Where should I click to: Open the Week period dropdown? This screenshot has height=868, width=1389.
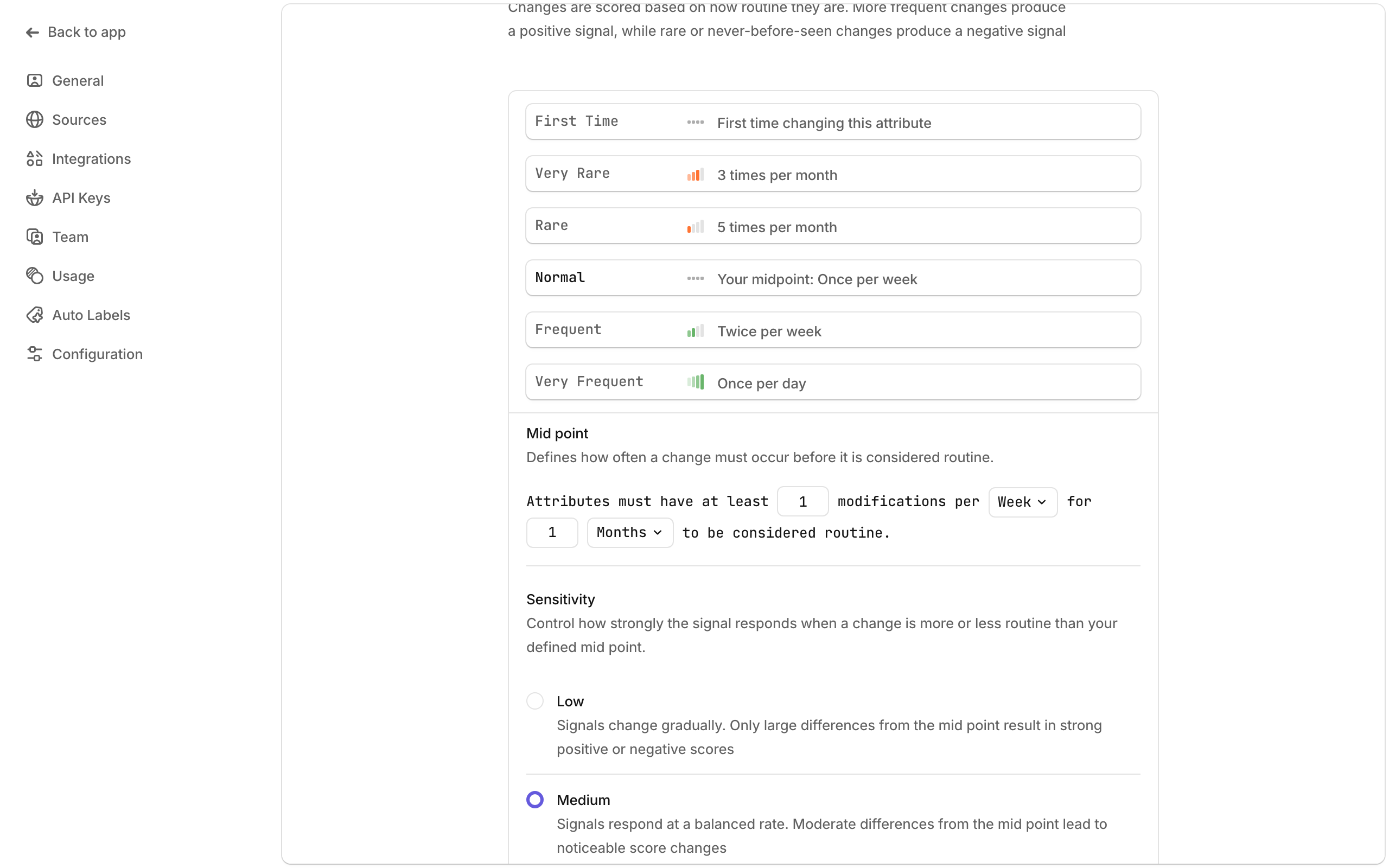pyautogui.click(x=1022, y=502)
